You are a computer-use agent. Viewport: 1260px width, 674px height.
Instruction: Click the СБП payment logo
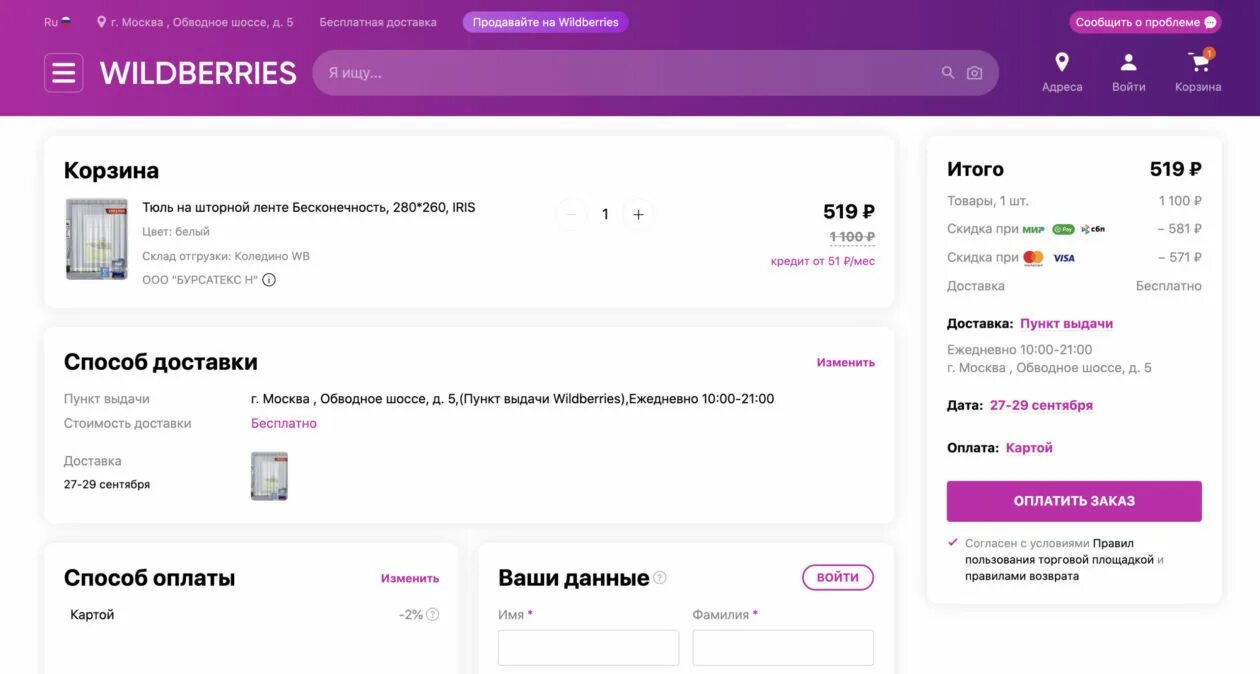pyautogui.click(x=1093, y=229)
